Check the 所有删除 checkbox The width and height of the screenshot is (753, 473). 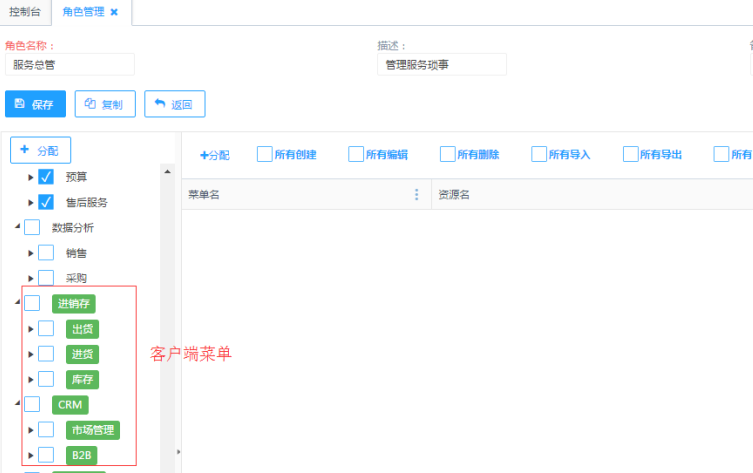click(448, 154)
